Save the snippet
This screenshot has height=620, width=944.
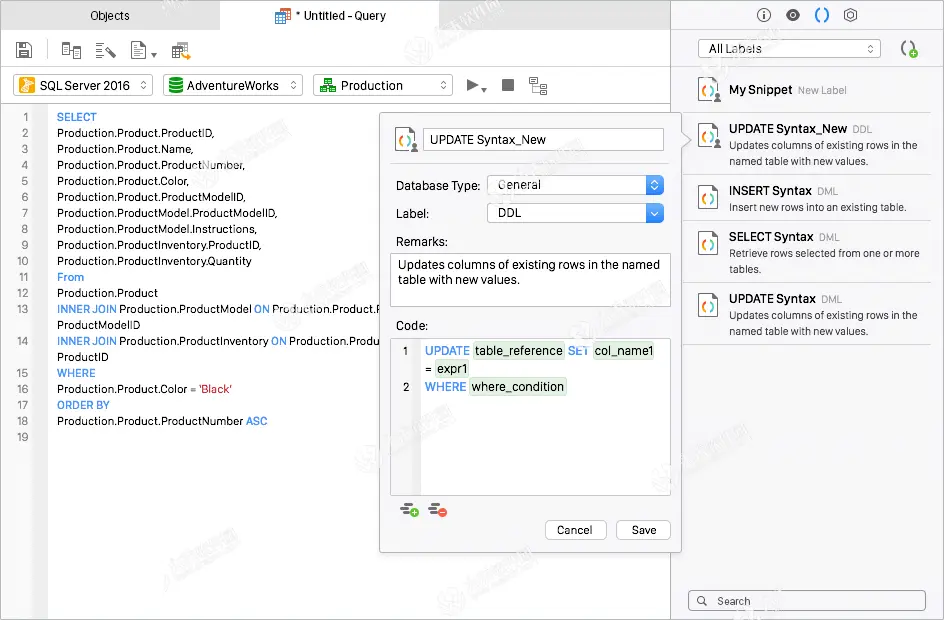(644, 530)
